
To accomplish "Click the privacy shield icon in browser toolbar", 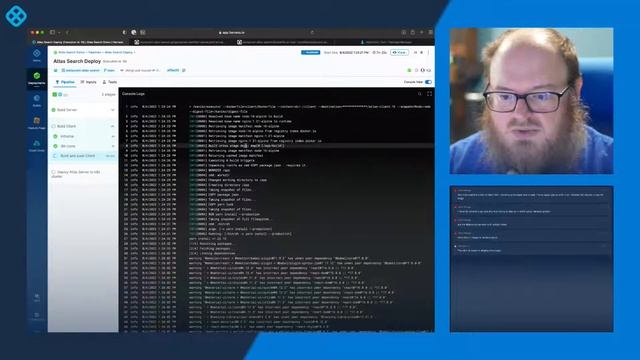I will click(124, 32).
